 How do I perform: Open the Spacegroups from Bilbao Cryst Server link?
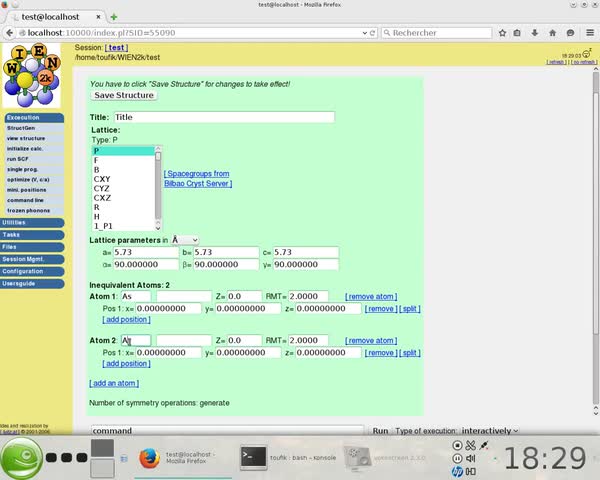(x=198, y=178)
